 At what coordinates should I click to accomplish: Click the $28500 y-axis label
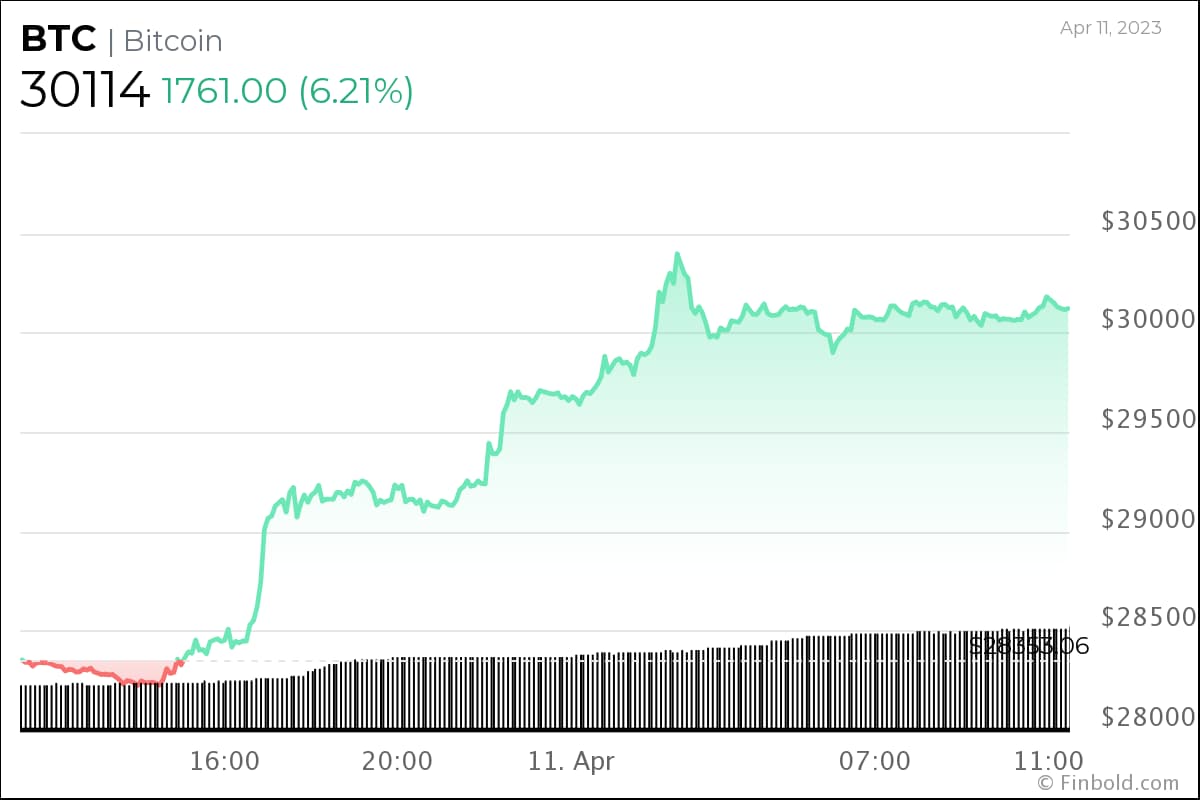click(x=1148, y=617)
